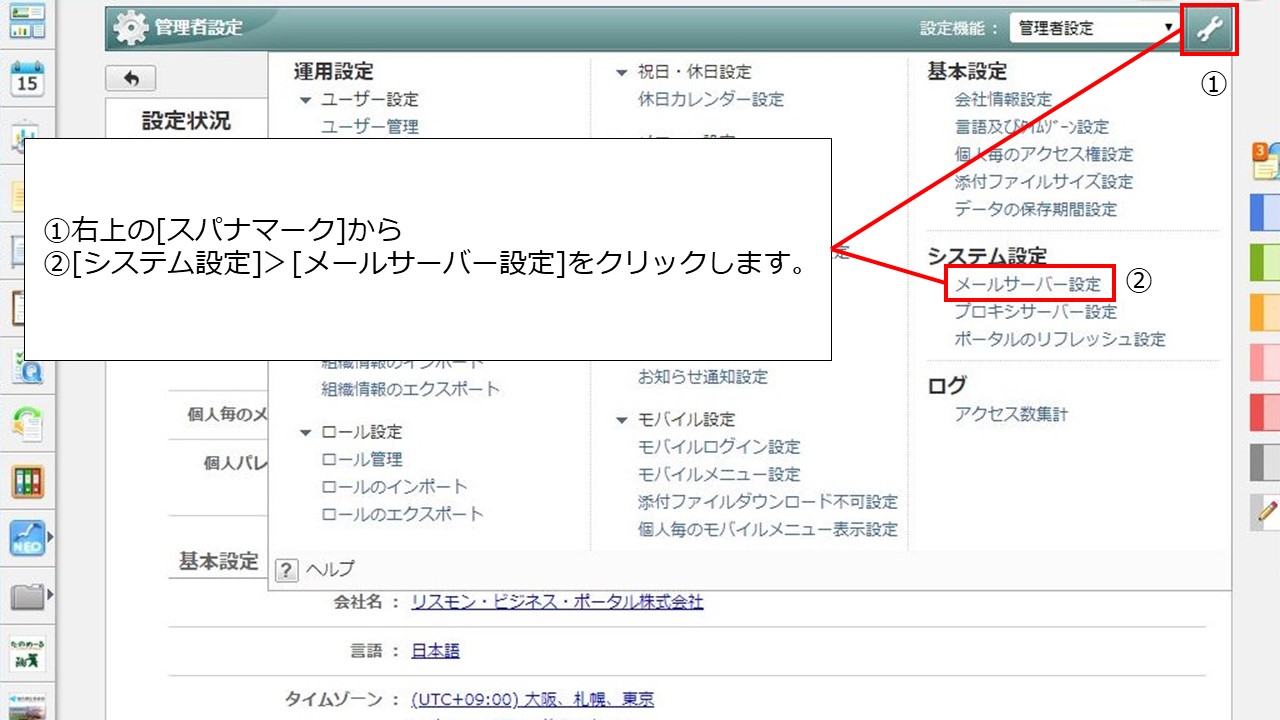
Task: Collapse the 祝日・休日設定 section
Action: (623, 72)
